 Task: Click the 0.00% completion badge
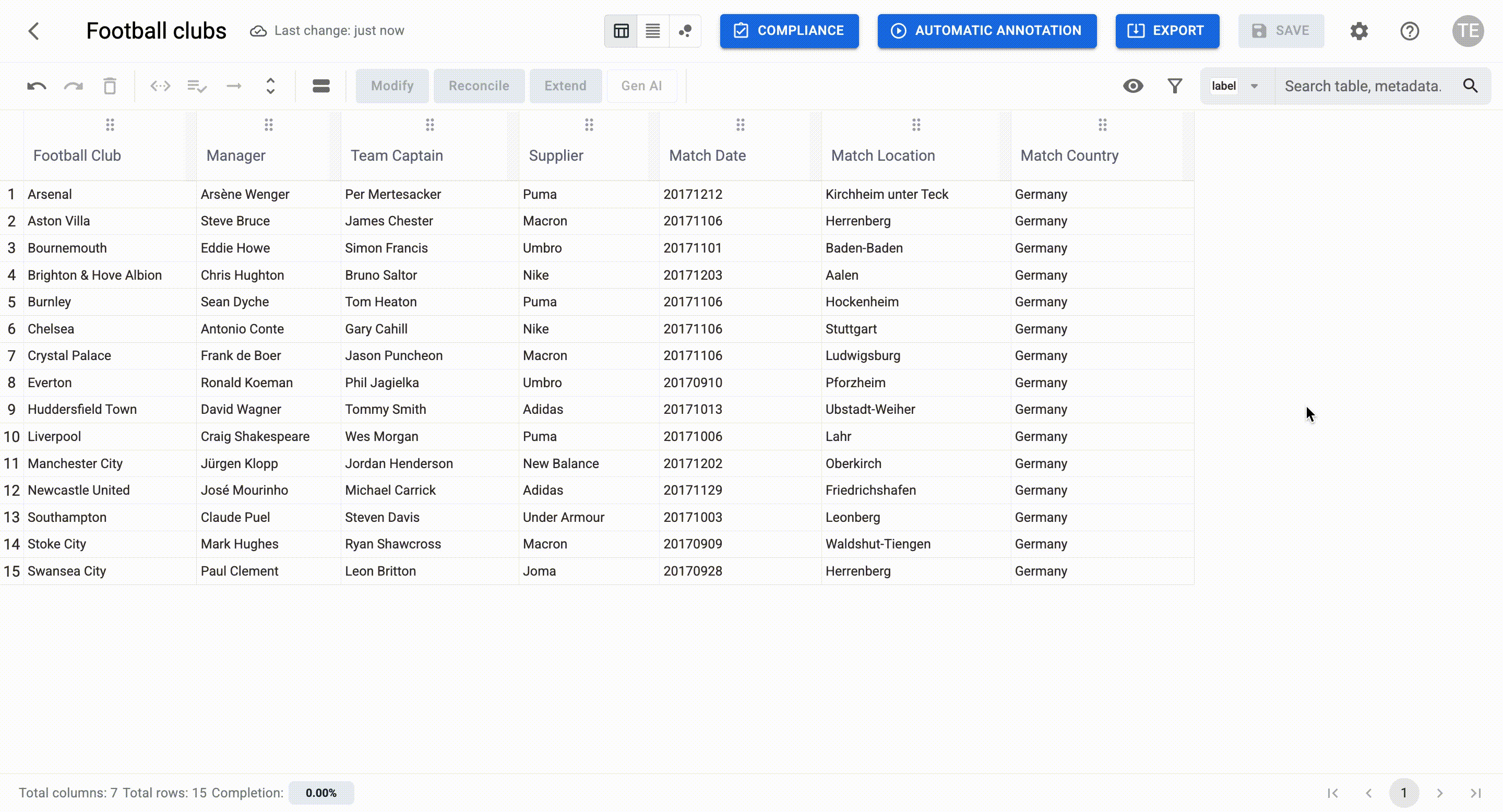[x=321, y=793]
